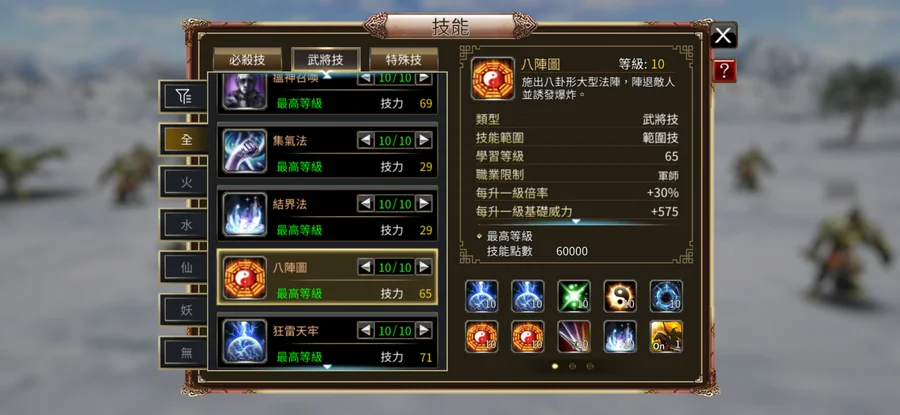The height and width of the screenshot is (415, 900).
Task: Increase 結界法 level with right arrow
Action: (424, 204)
